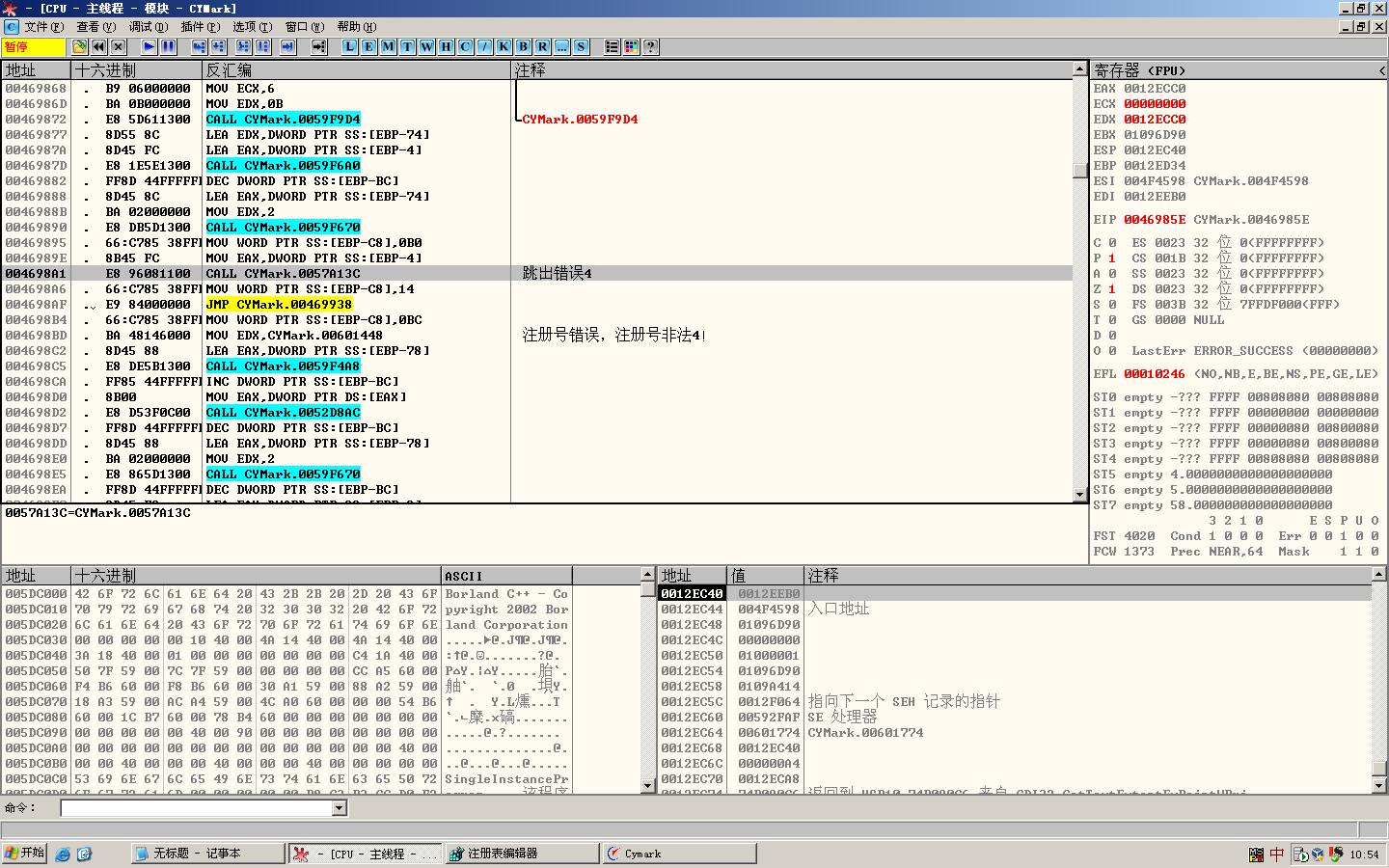Click the Open file toolbar icon

pos(79,46)
